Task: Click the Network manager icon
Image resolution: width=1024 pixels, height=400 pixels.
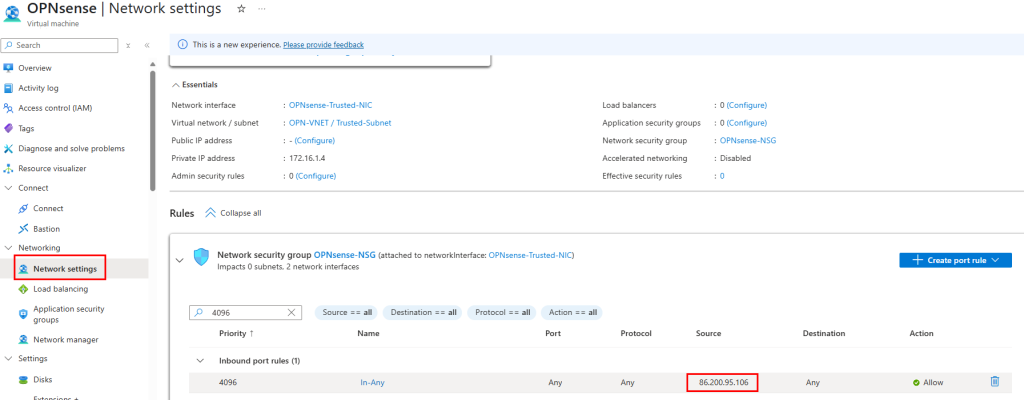Action: pyautogui.click(x=24, y=340)
